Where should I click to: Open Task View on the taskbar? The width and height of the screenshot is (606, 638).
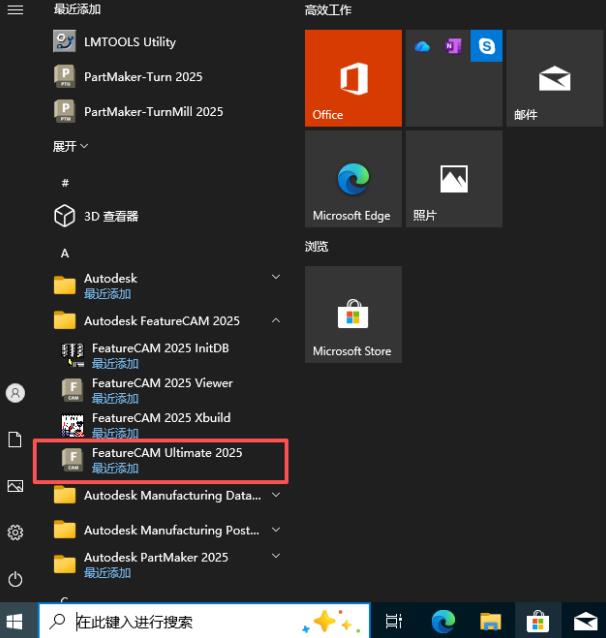coord(394,621)
